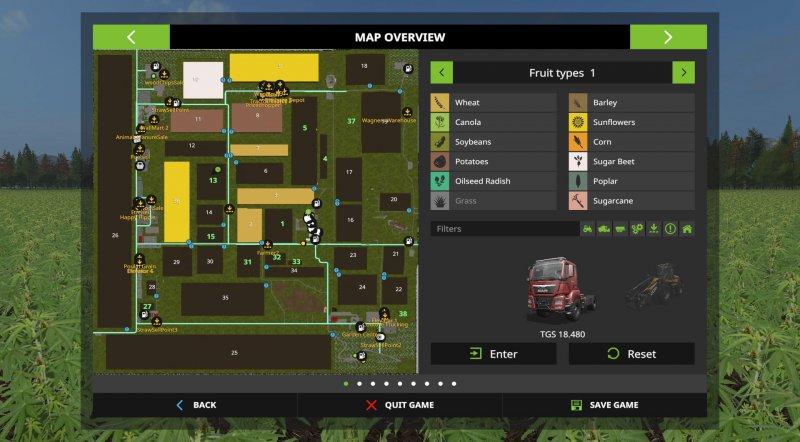Click the fuel pump marker near field 27
The height and width of the screenshot is (442, 800).
click(x=145, y=315)
